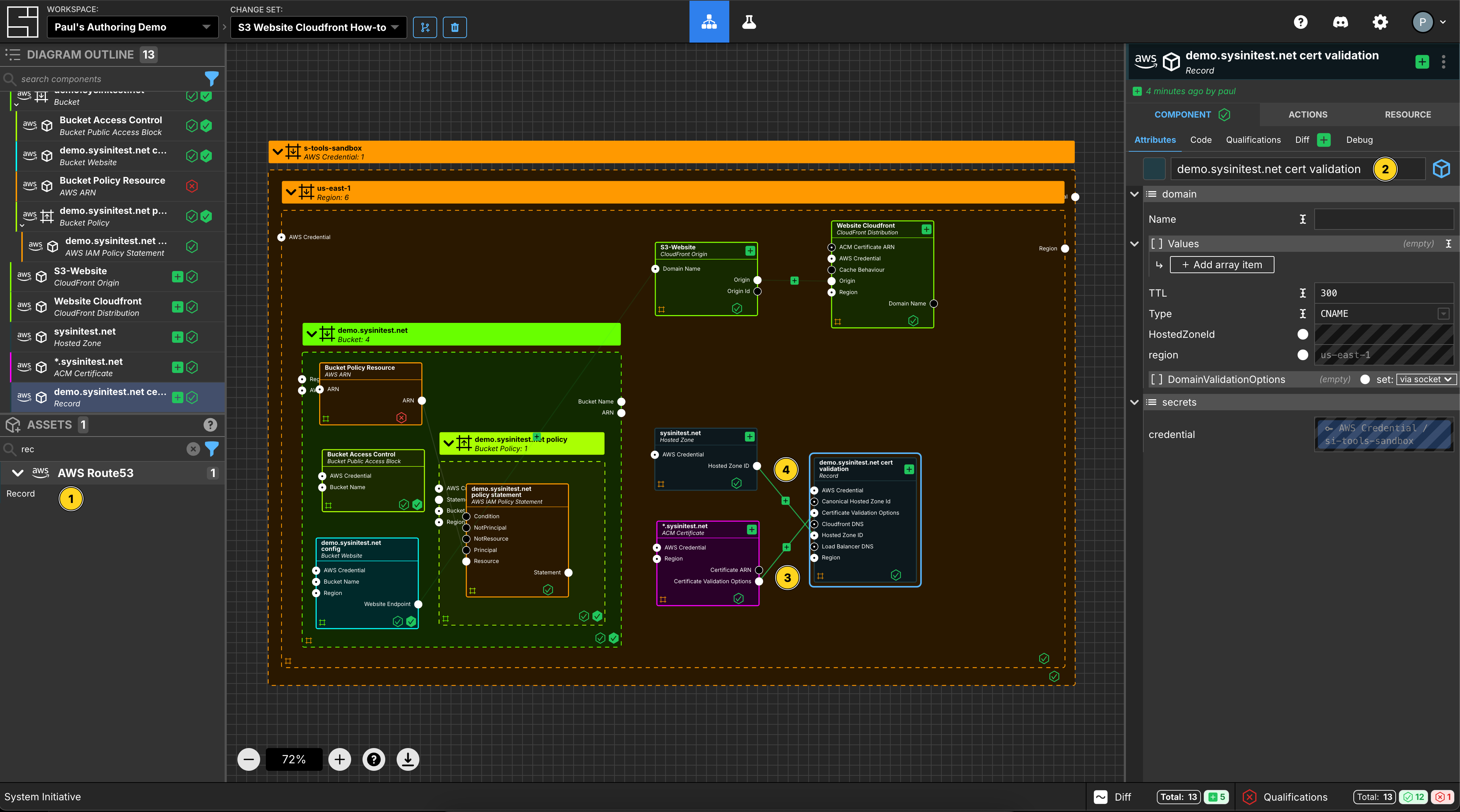This screenshot has height=812, width=1460.
Task: Collapse the s-tools-sandbox frame
Action: [x=278, y=152]
